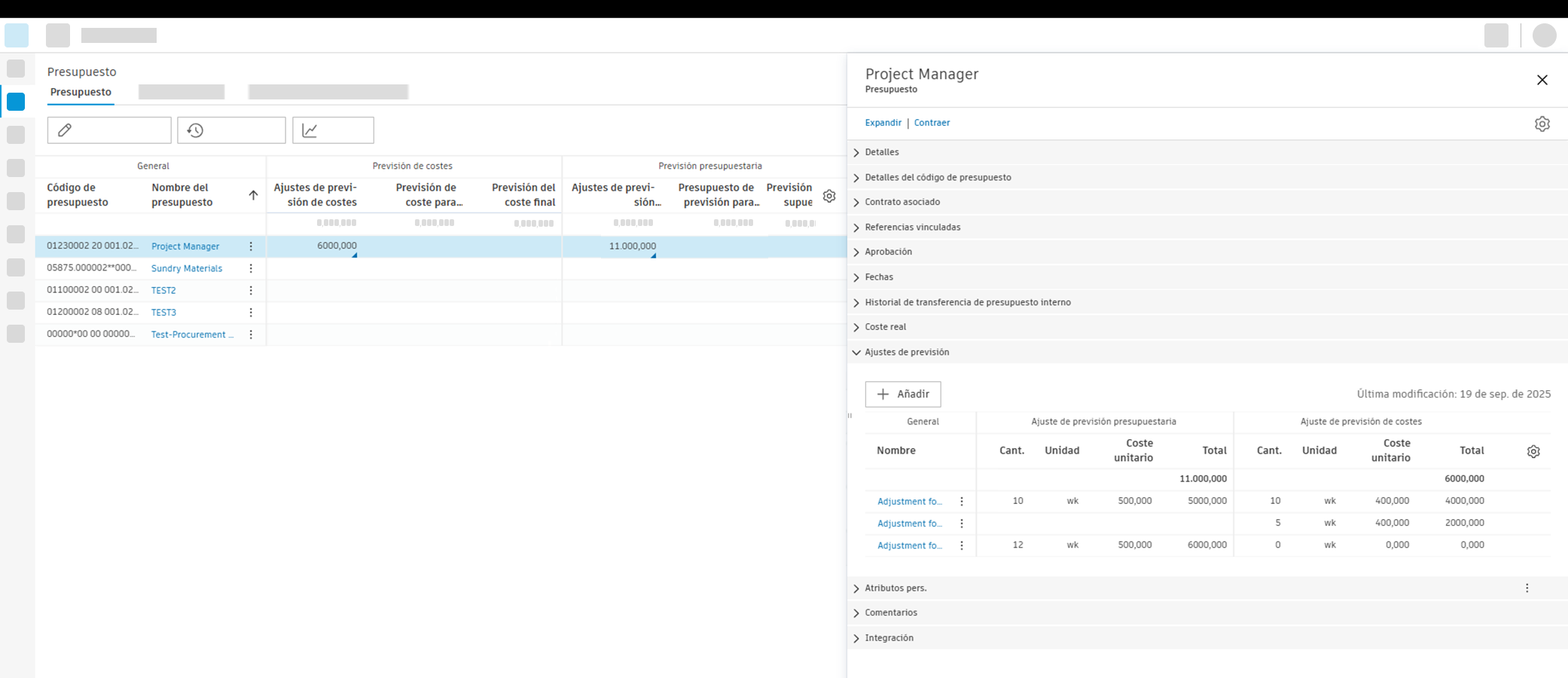Click the 2000,000 cost adjustment total
Viewport: 1568px width, 678px height.
pyautogui.click(x=1464, y=522)
